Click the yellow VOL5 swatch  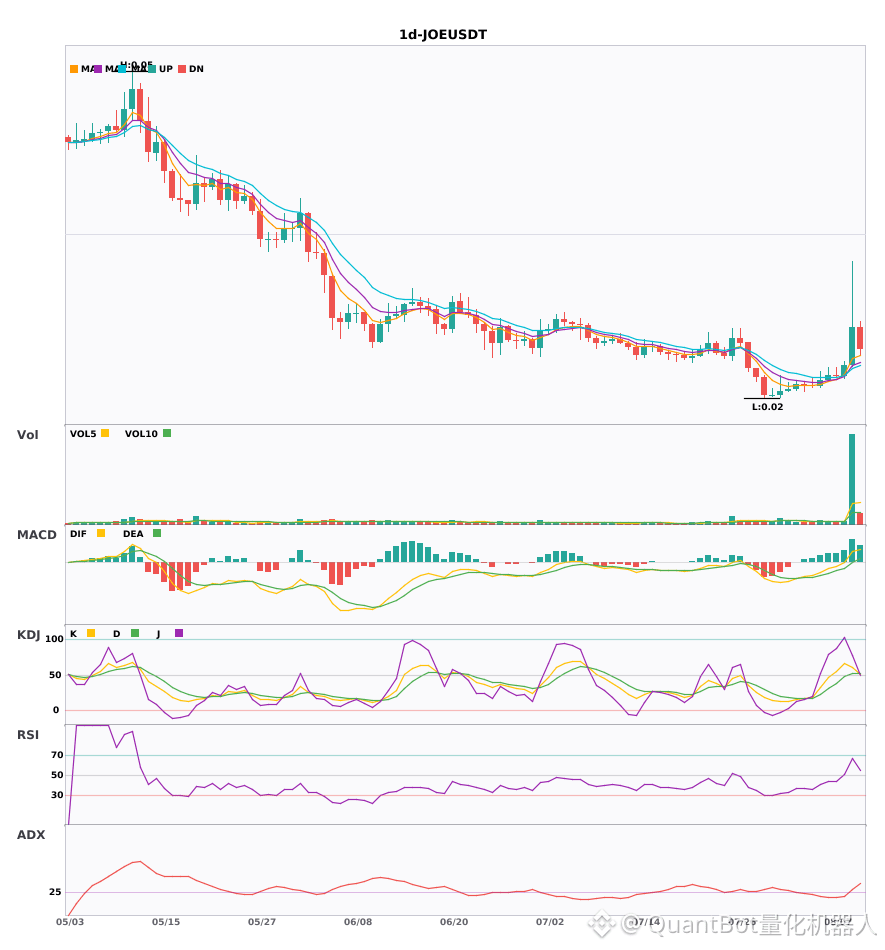(x=105, y=433)
